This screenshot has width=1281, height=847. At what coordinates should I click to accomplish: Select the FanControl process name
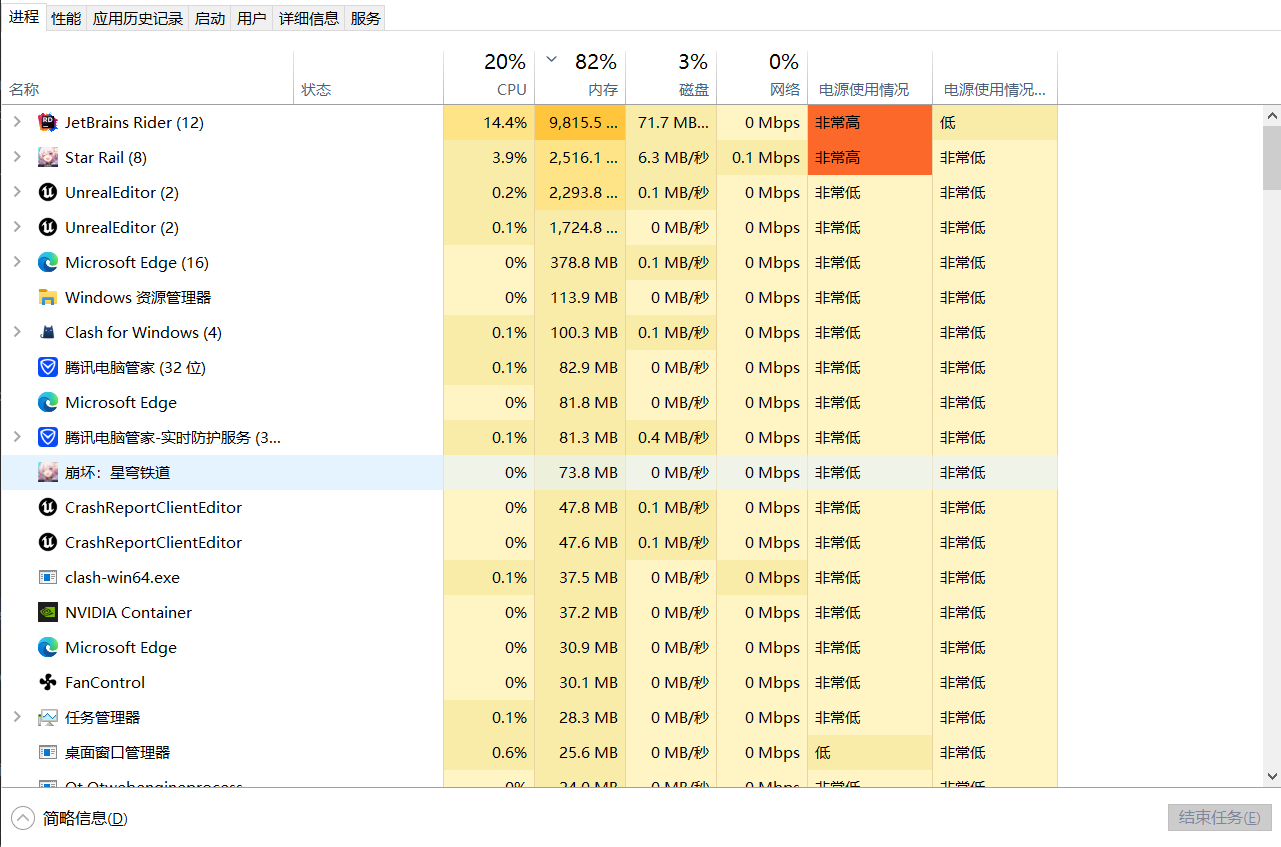105,682
